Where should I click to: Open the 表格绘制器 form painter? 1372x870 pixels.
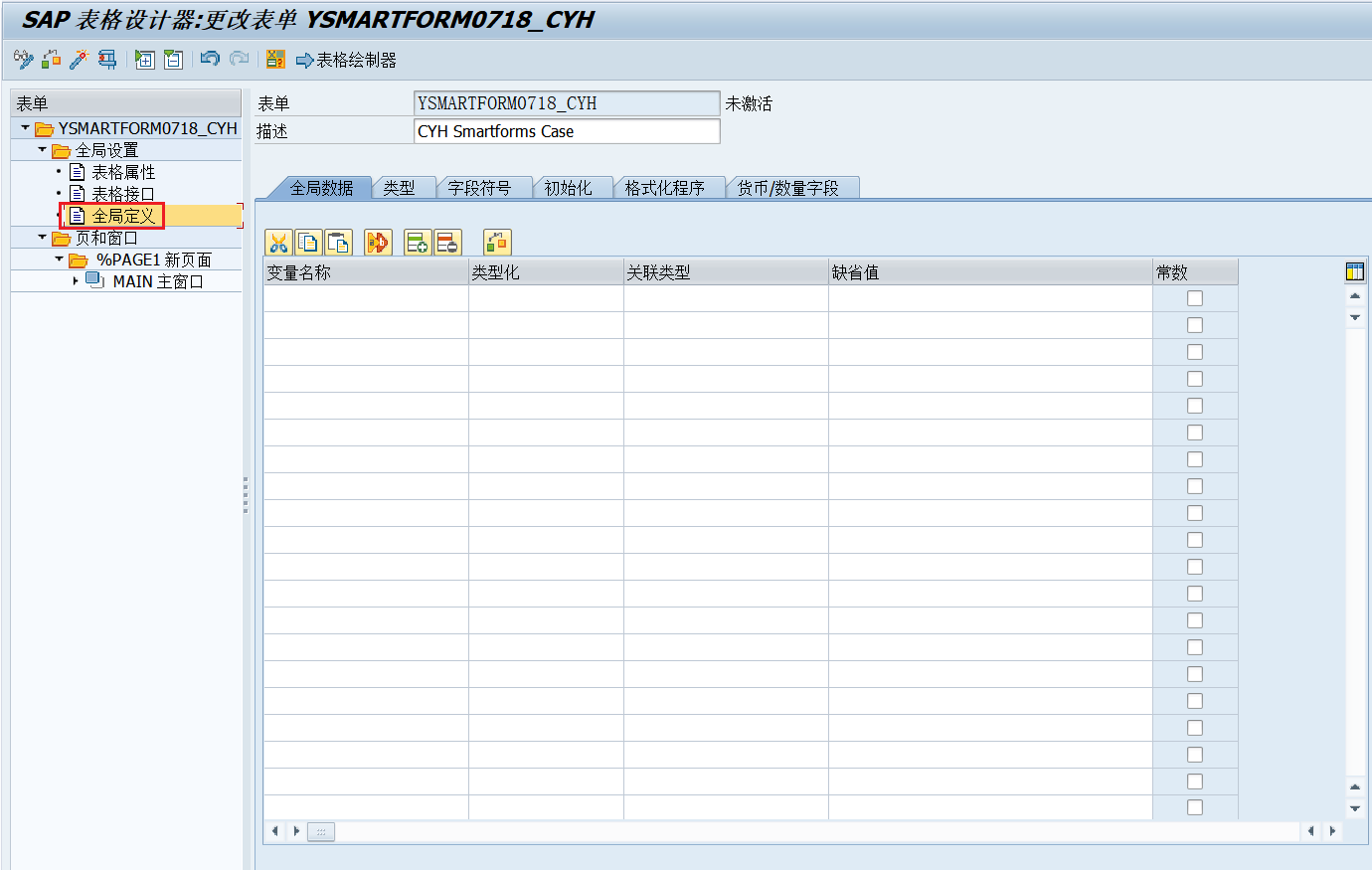tap(346, 61)
